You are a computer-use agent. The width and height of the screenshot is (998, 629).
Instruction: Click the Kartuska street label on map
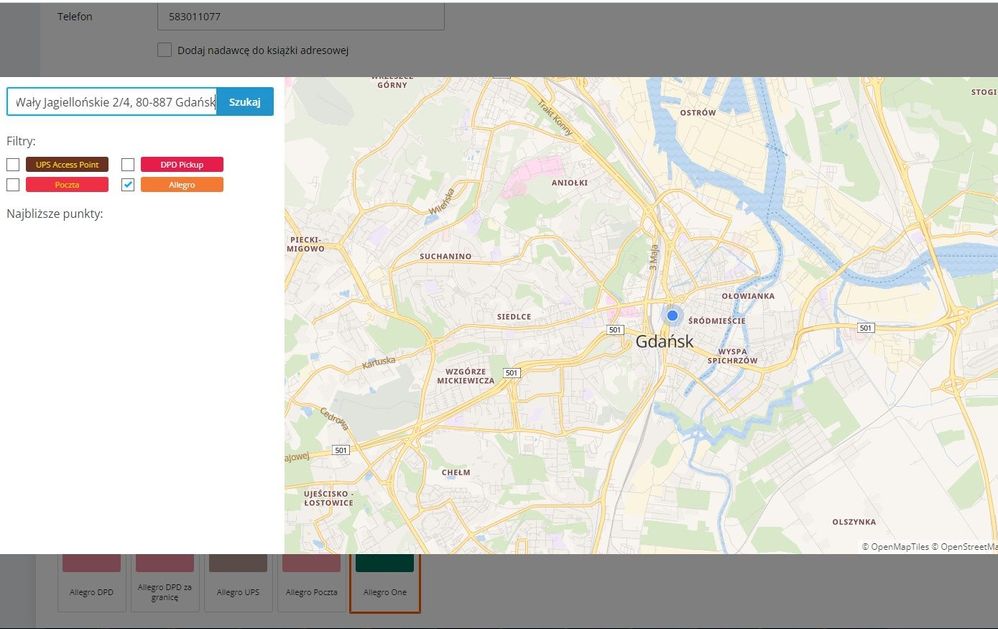pos(379,362)
